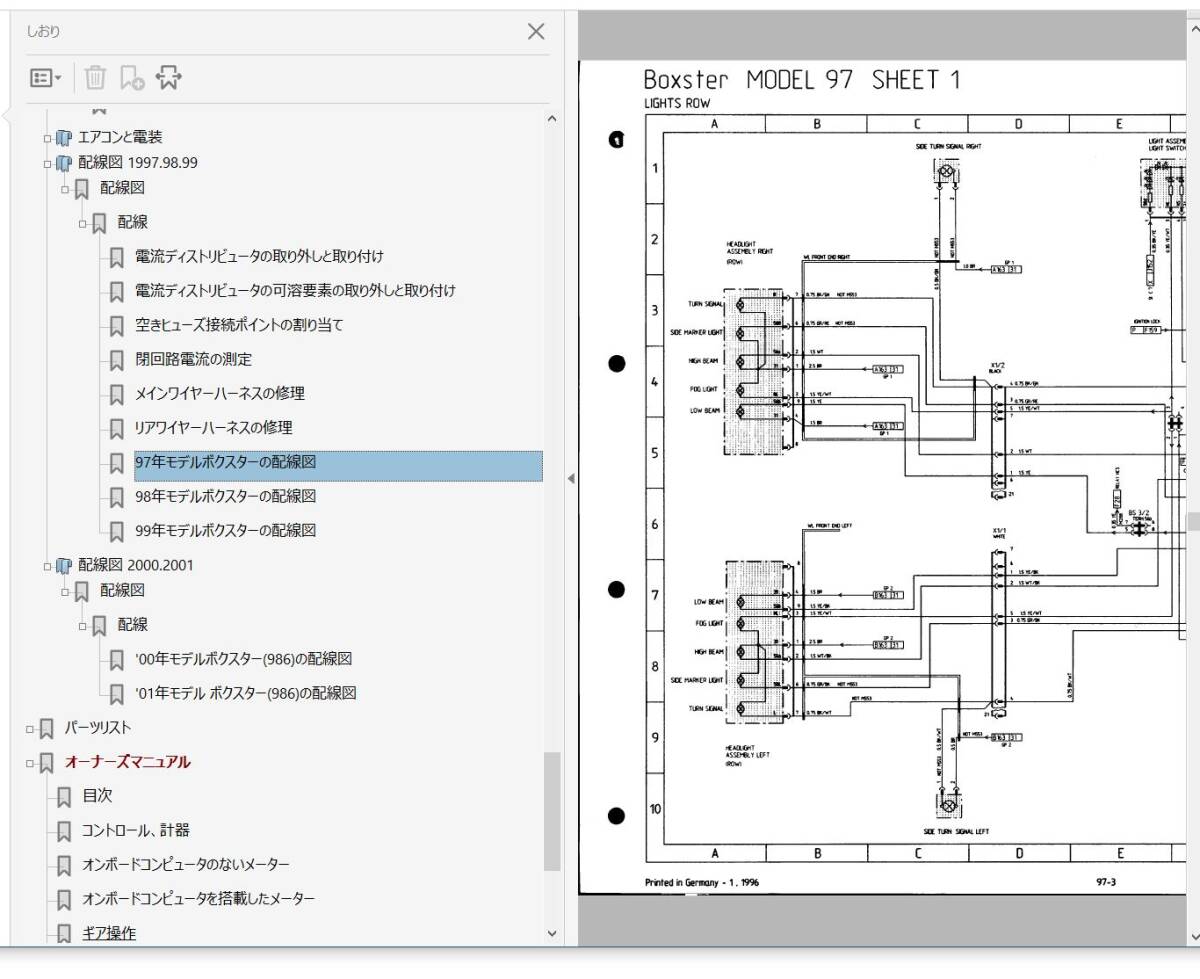Click the find current bookmark icon
The width and height of the screenshot is (1200, 979).
168,78
